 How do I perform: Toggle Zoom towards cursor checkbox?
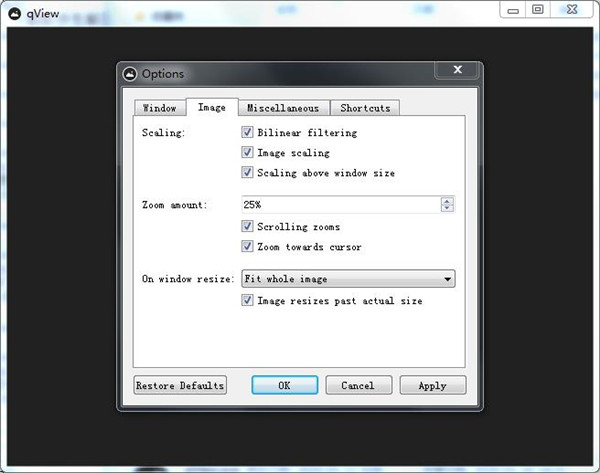pyautogui.click(x=247, y=247)
